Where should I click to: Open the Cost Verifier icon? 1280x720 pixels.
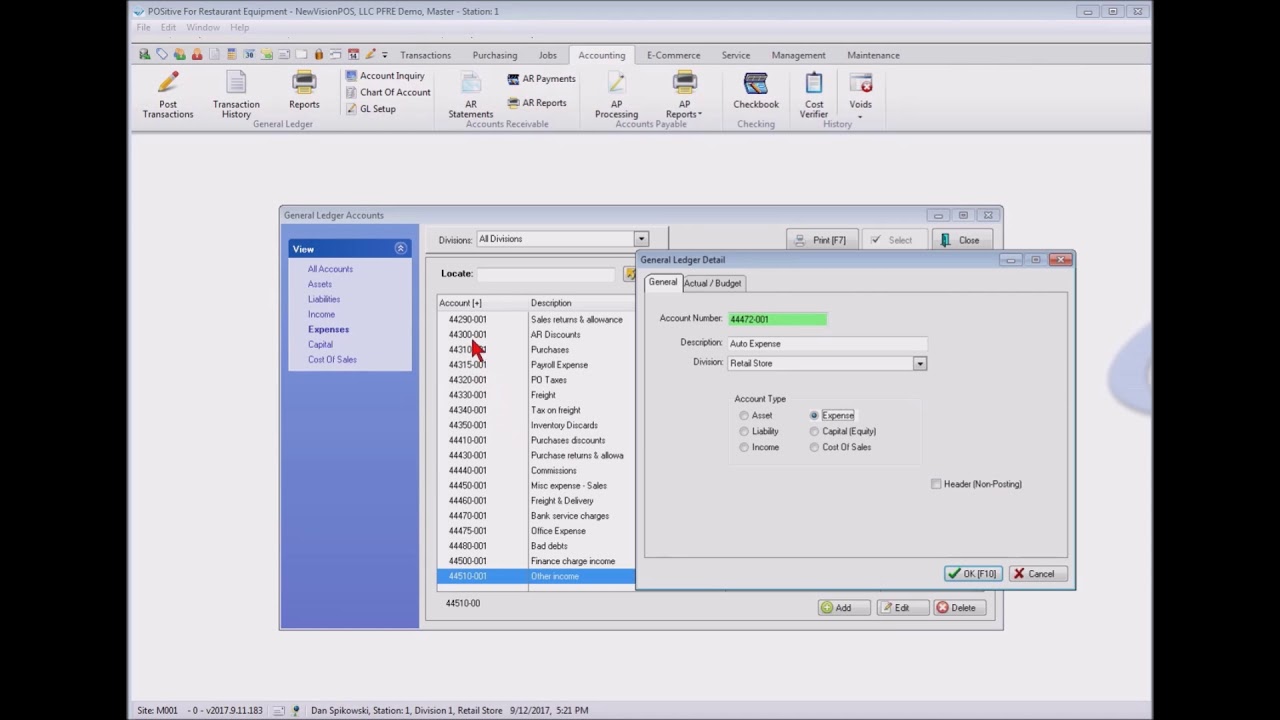[x=814, y=84]
